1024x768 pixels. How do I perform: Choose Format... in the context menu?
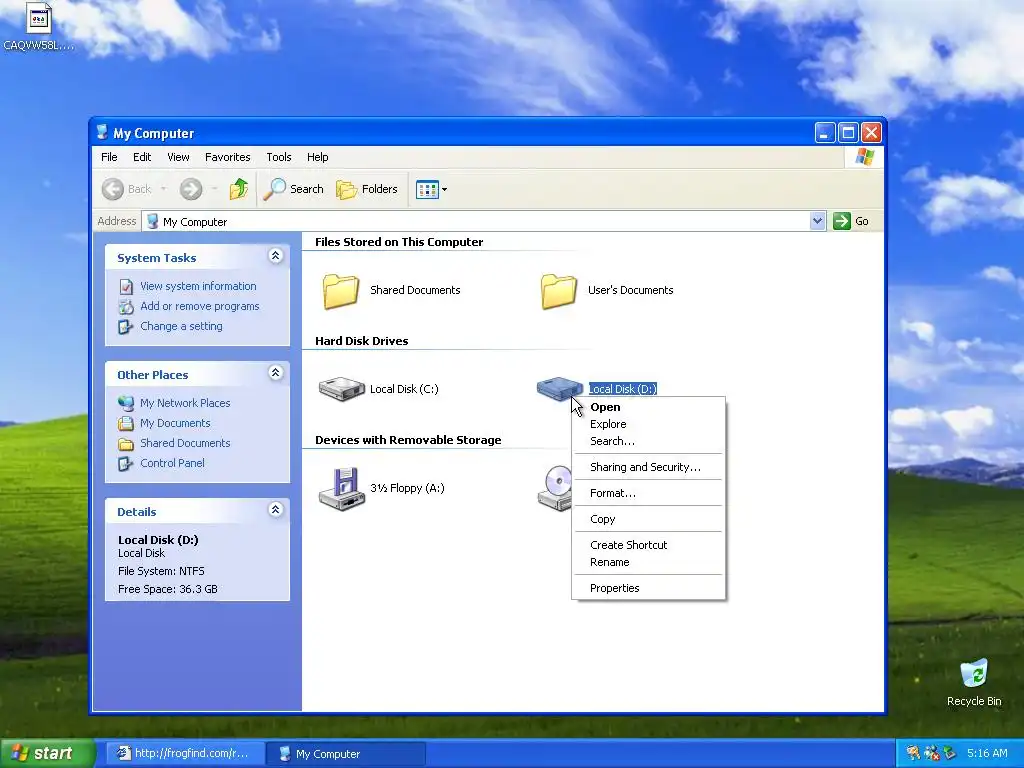coord(648,493)
